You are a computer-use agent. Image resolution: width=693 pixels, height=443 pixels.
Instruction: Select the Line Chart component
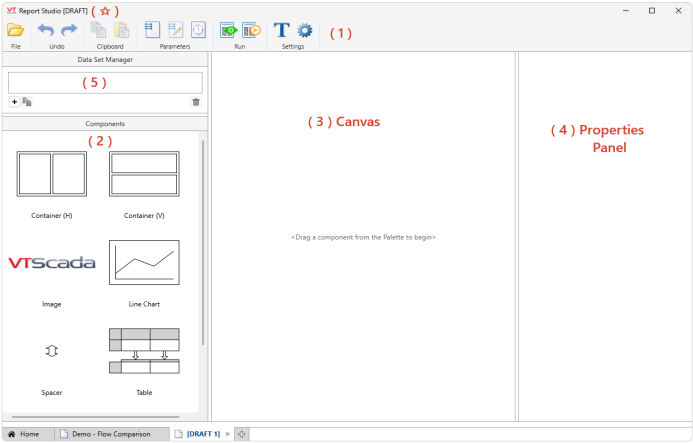(144, 263)
